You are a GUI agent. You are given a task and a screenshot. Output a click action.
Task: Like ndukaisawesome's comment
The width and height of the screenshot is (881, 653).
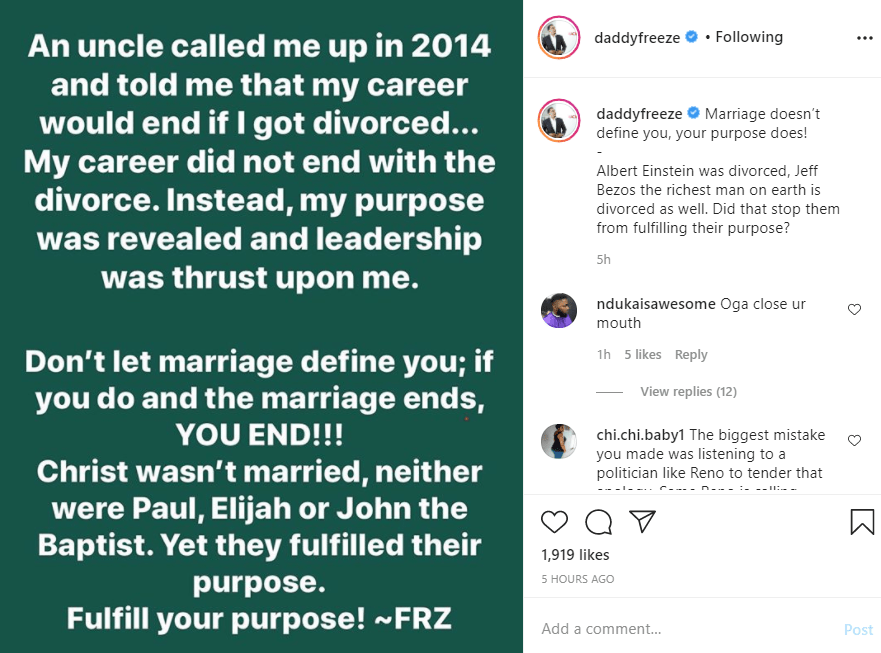pyautogui.click(x=854, y=310)
